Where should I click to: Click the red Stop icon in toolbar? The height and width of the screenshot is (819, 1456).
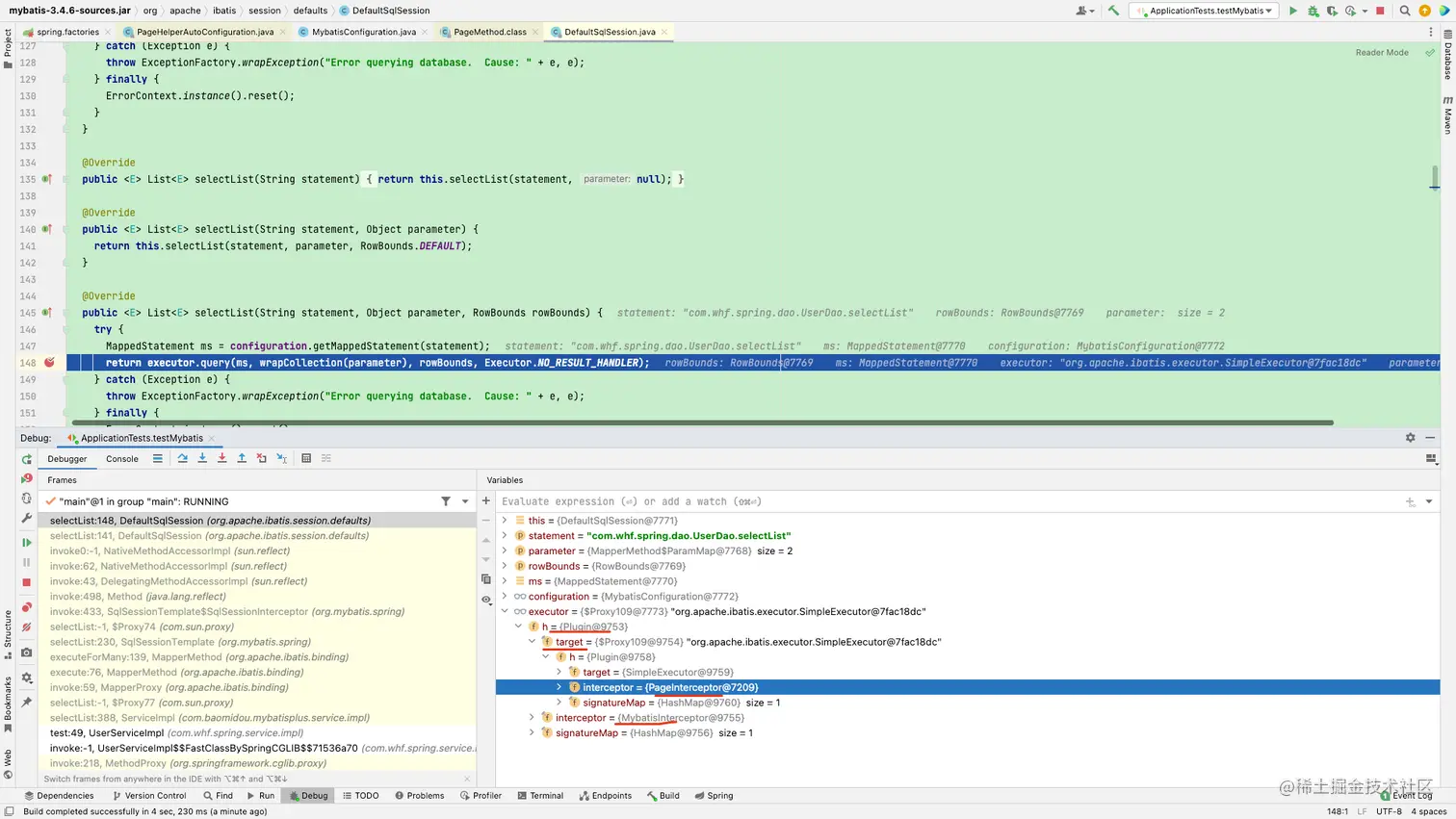click(1380, 11)
